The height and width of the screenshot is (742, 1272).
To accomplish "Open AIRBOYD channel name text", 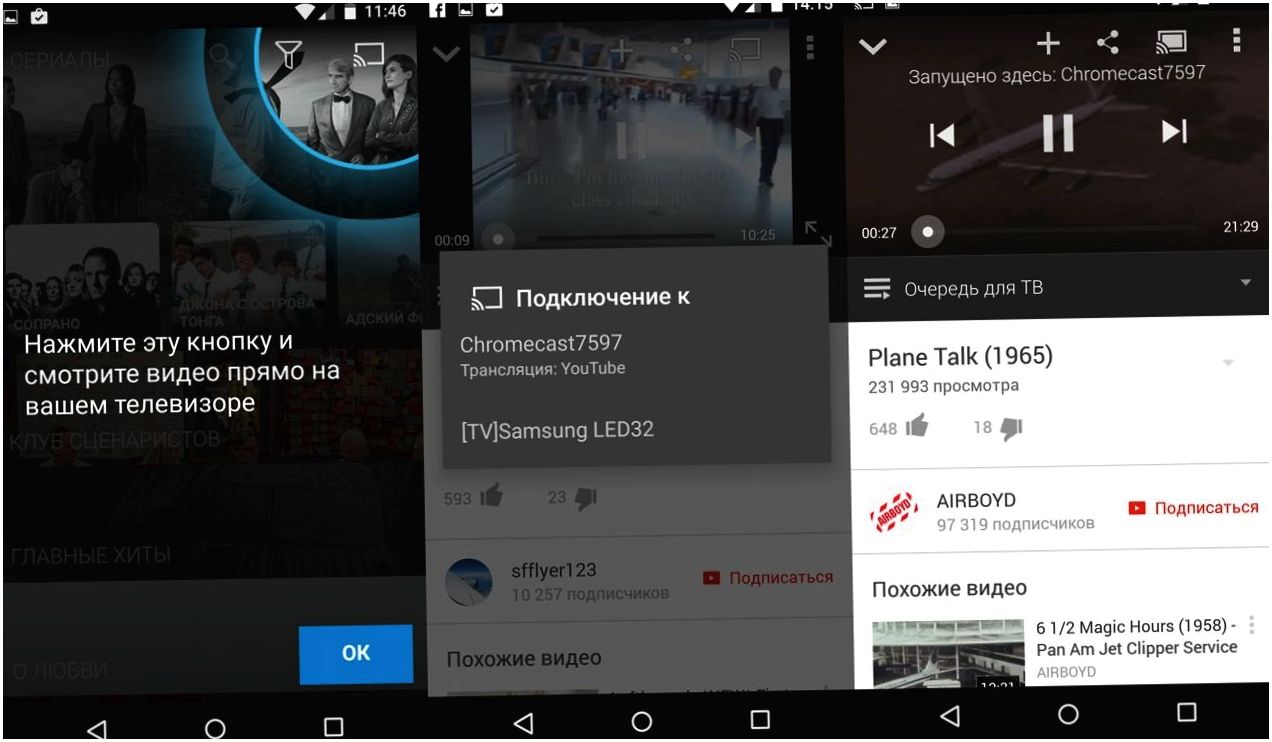I will 976,500.
